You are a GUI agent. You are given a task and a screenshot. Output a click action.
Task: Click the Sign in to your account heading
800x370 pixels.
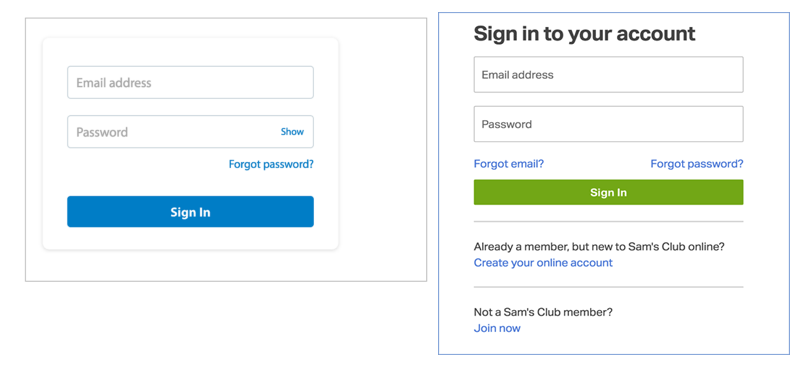pyautogui.click(x=584, y=34)
